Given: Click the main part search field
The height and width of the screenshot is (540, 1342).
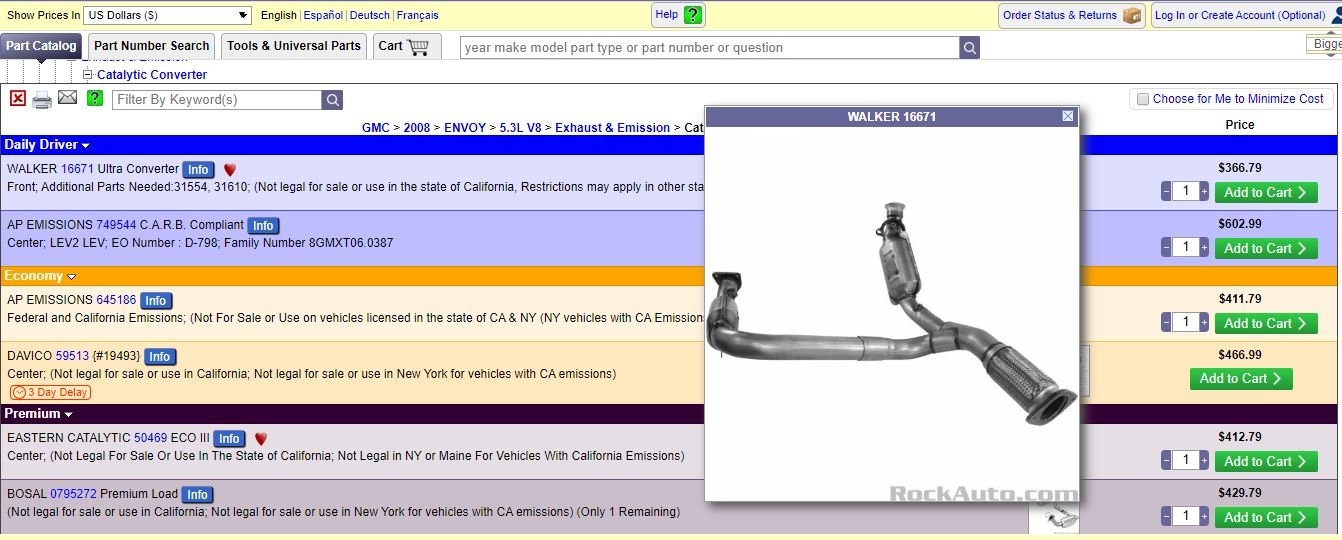Looking at the screenshot, I should 710,47.
